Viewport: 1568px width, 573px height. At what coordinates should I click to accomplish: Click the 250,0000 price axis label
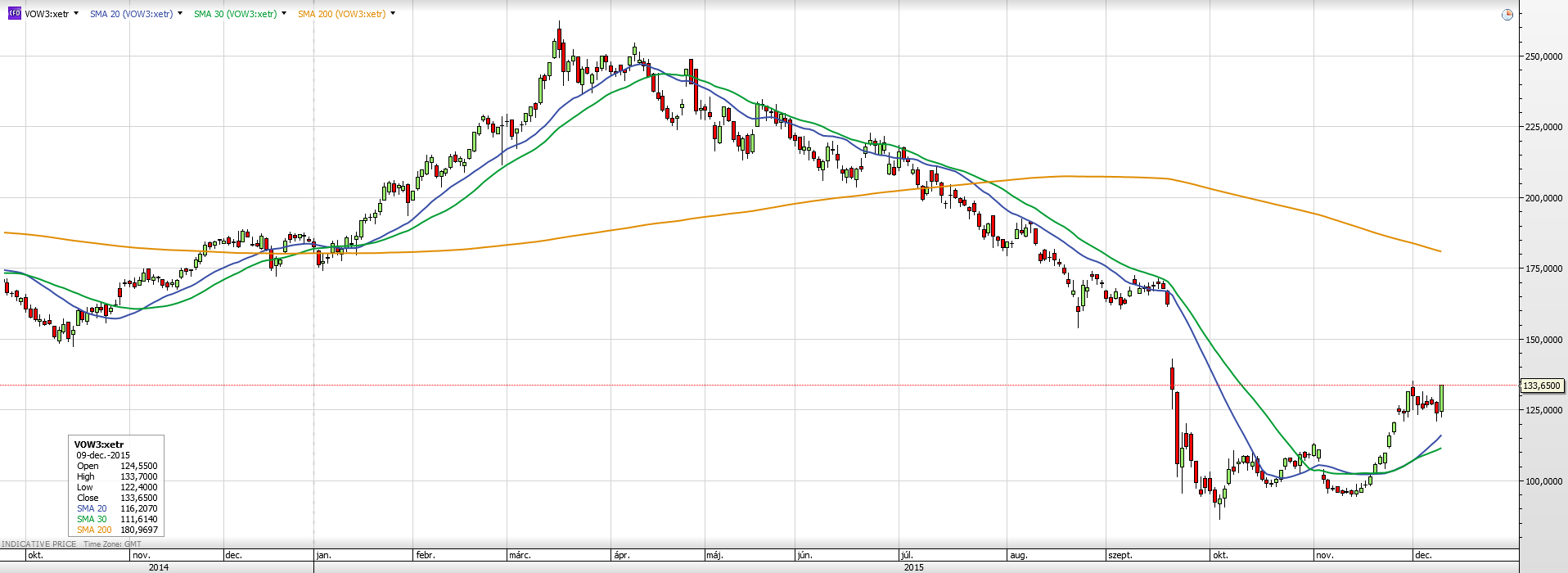click(1543, 56)
